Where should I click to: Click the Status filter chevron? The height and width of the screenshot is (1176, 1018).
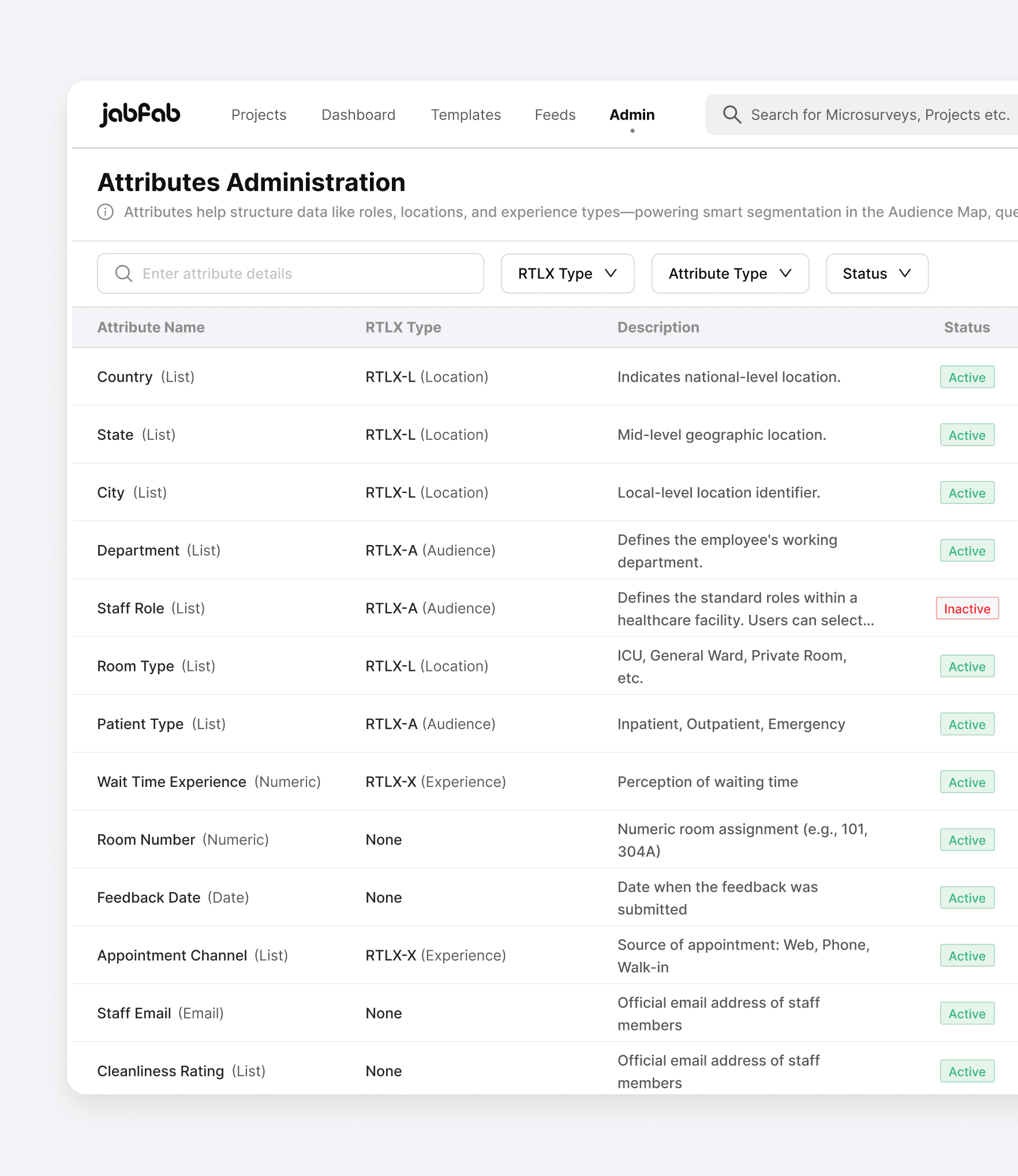(x=905, y=273)
